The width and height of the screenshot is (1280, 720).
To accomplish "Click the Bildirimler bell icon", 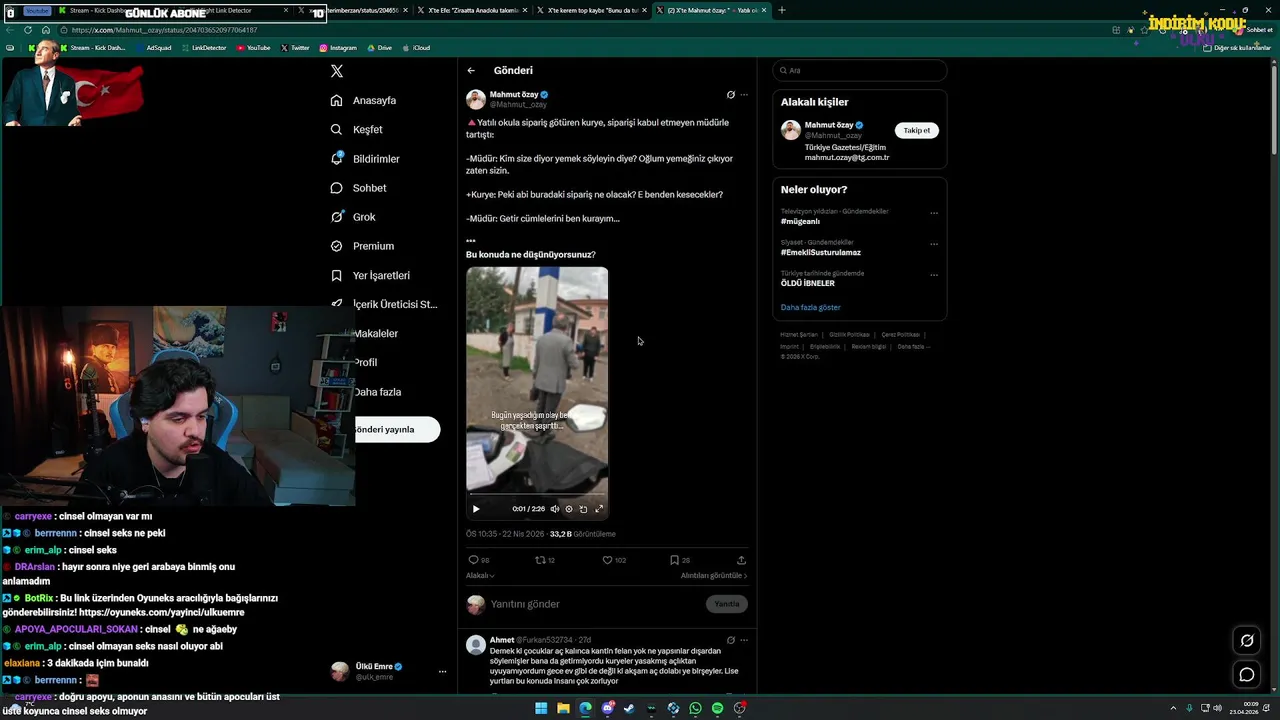I will [337, 159].
